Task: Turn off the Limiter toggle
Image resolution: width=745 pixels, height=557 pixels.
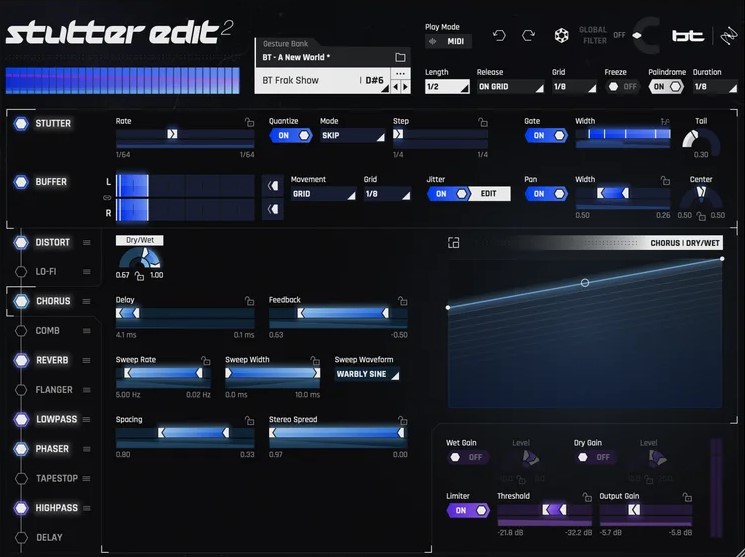Action: (x=468, y=510)
